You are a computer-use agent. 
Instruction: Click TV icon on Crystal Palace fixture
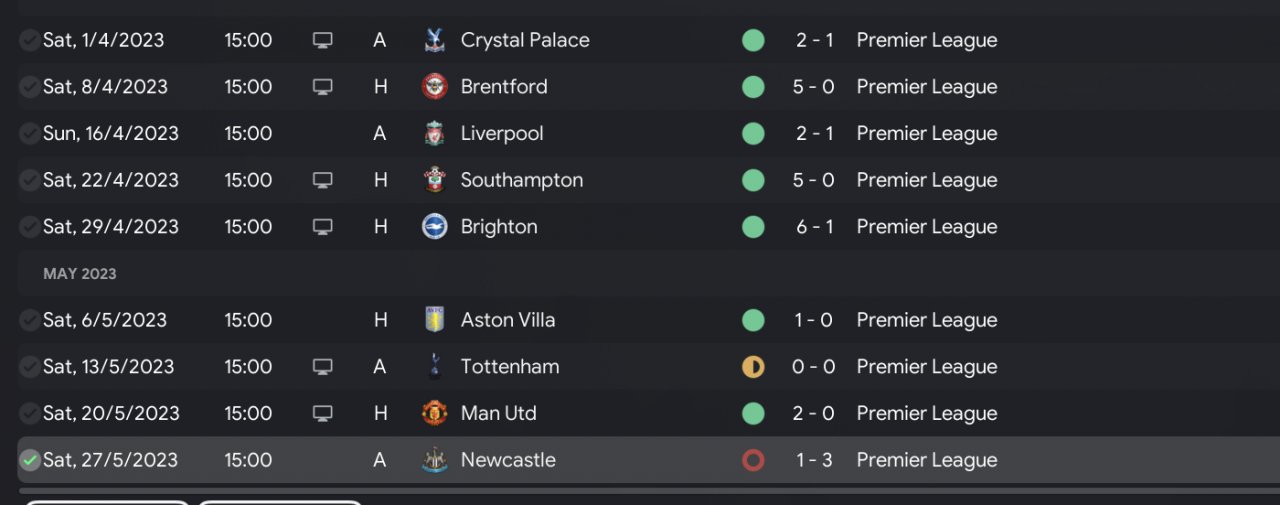322,40
